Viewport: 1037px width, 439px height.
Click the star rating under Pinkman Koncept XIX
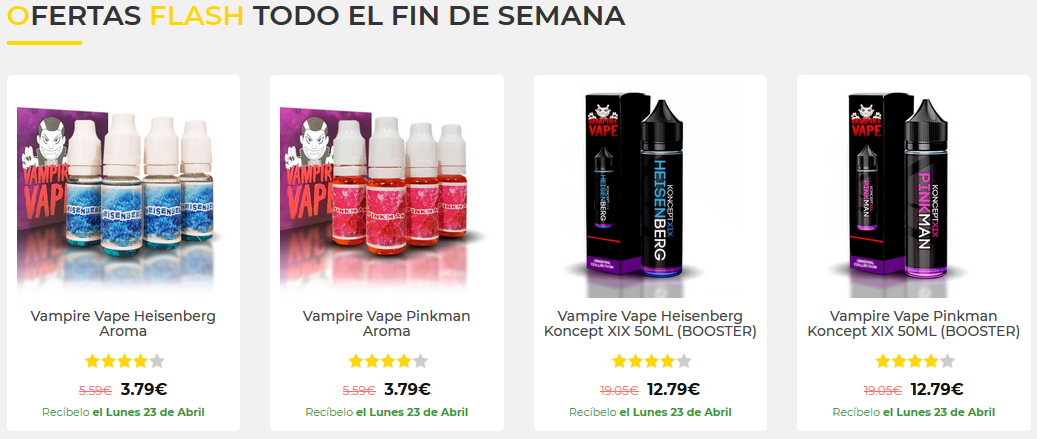point(915,361)
